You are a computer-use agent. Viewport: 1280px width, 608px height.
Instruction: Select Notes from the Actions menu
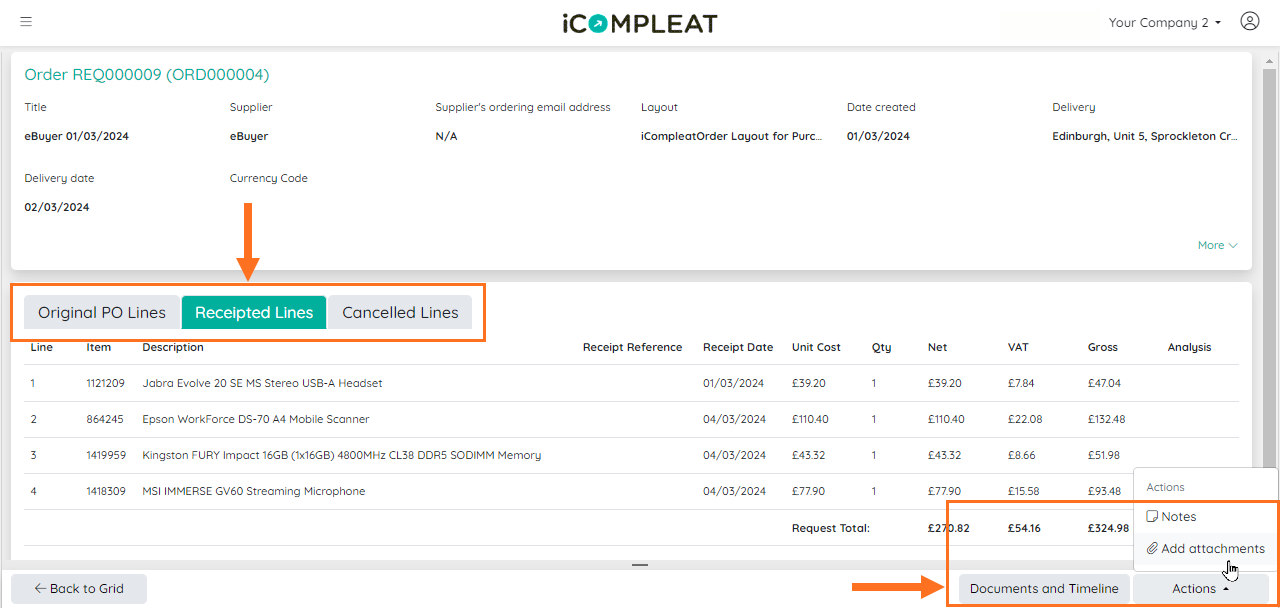[1180, 516]
